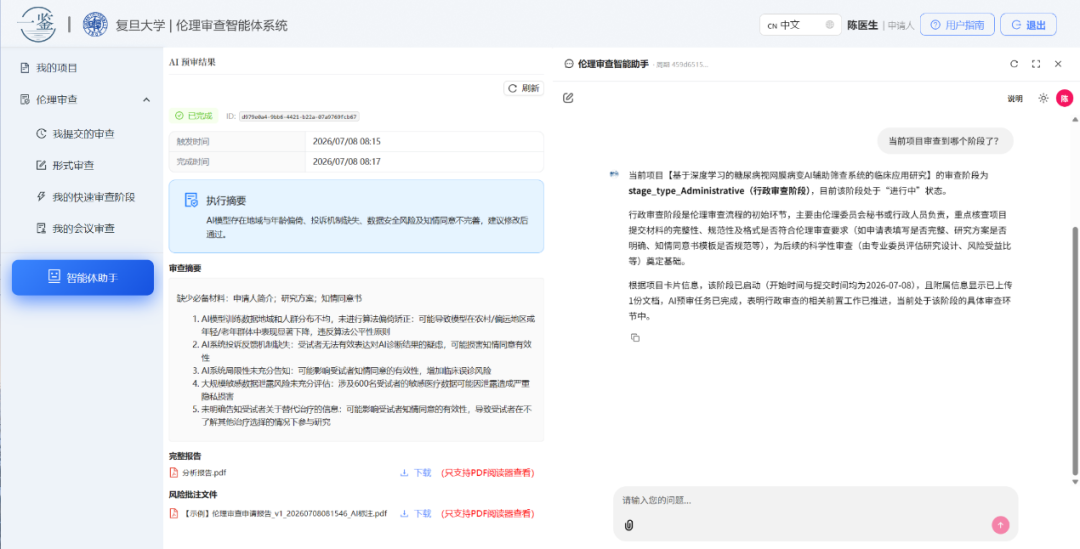1080x549 pixels.
Task: Click the 触发时间 value 2026/07/08 08:15
Action: point(346,141)
